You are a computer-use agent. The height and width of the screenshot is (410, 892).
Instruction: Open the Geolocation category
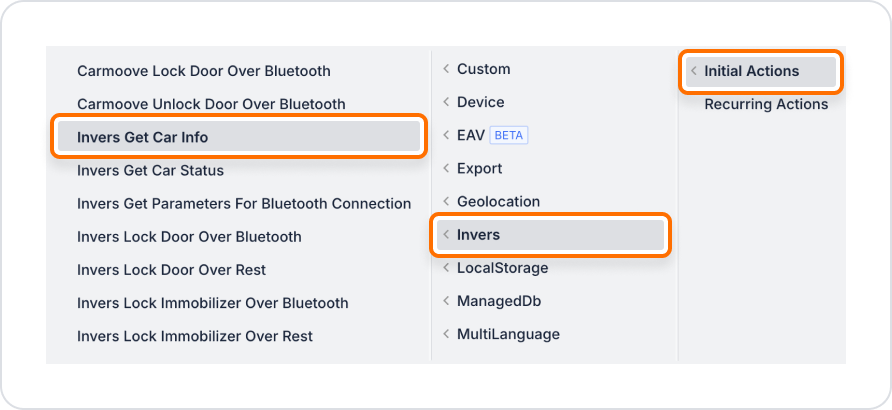(x=498, y=201)
